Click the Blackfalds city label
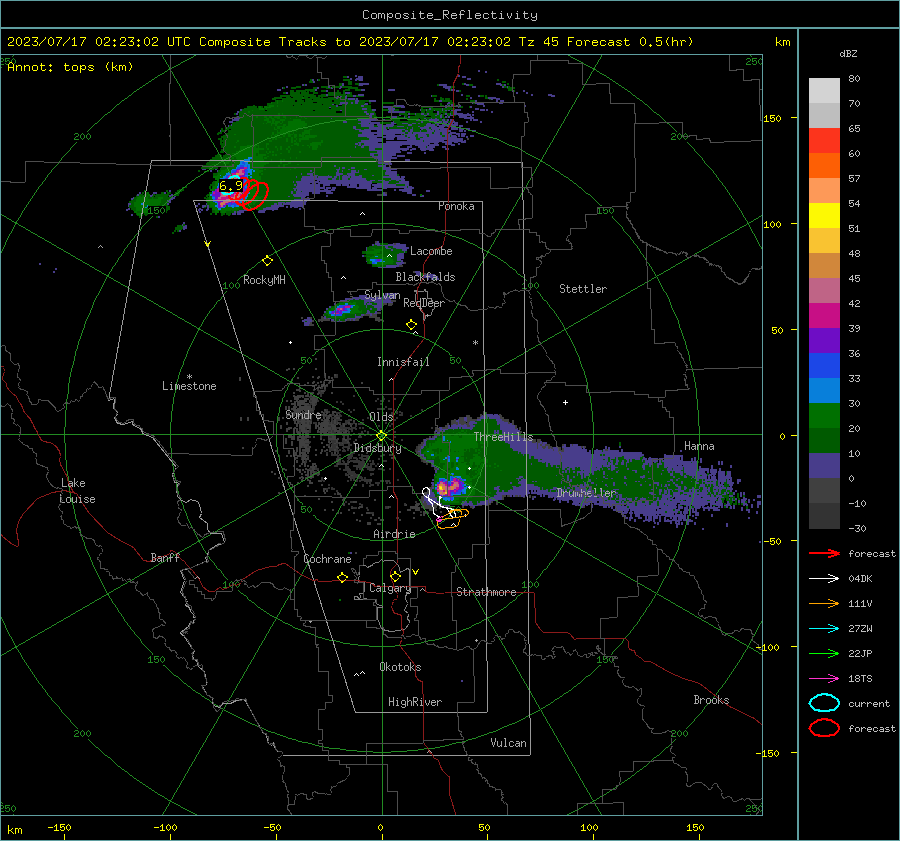This screenshot has height=841, width=900. coord(425,277)
